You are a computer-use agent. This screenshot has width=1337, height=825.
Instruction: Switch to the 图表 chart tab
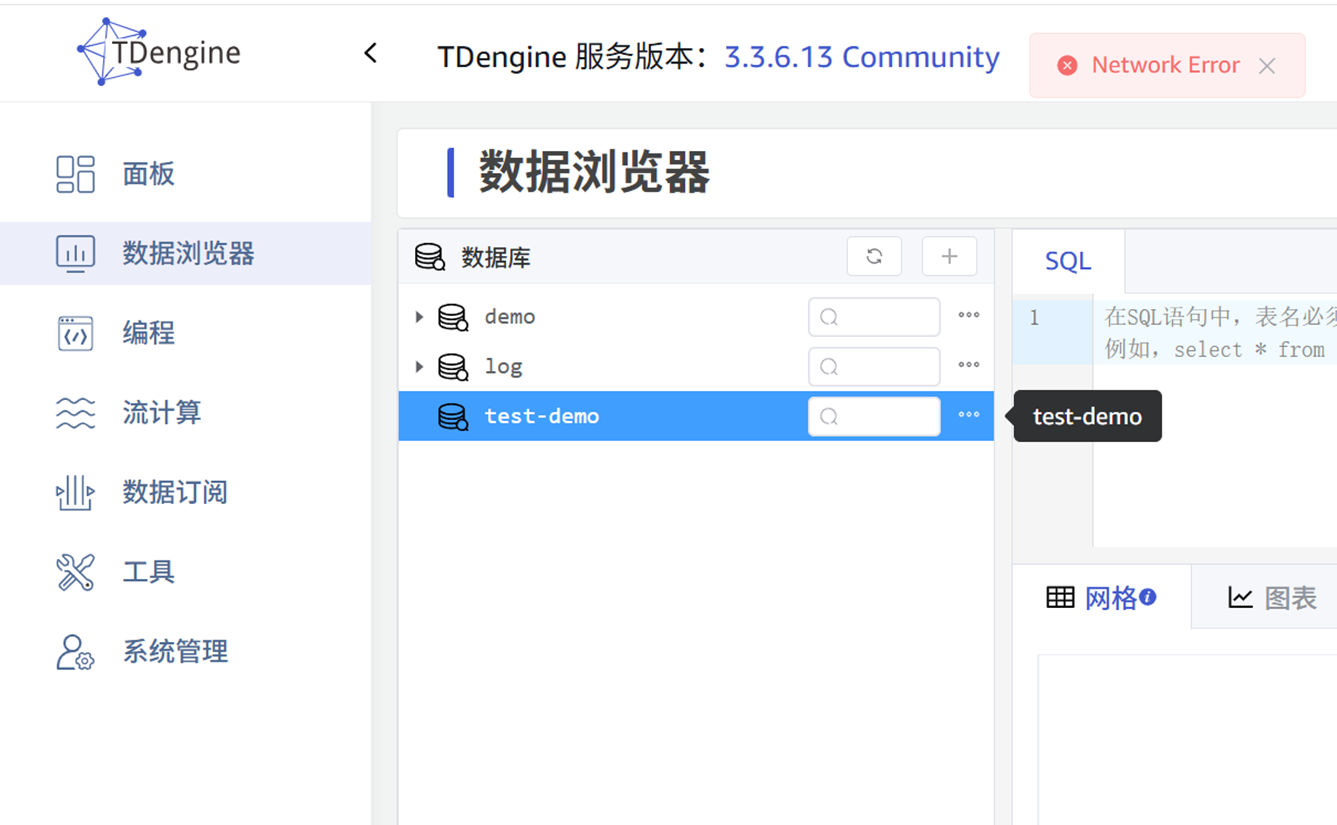[1271, 598]
